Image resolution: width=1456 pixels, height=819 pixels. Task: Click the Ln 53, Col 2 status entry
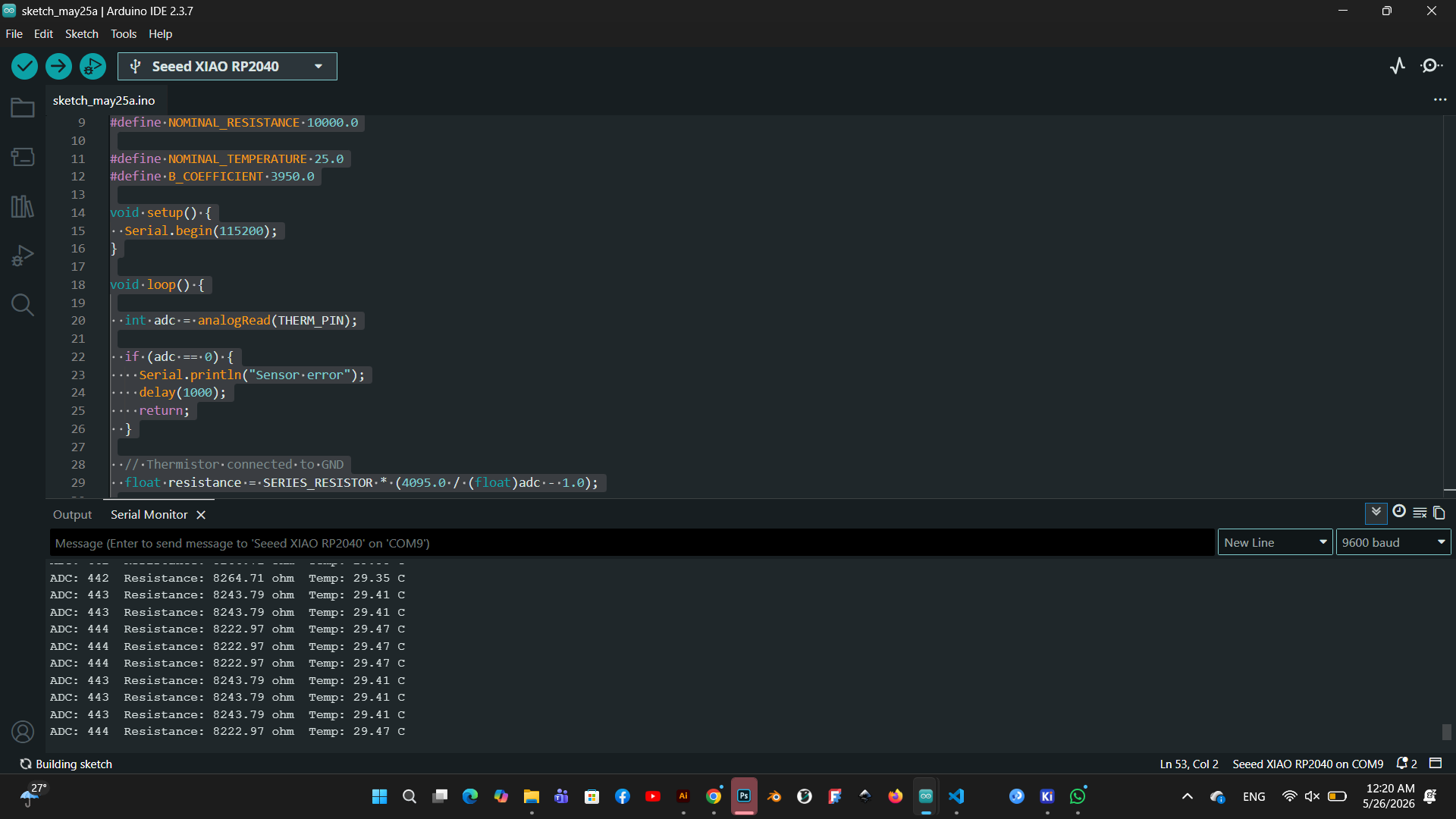(x=1189, y=764)
